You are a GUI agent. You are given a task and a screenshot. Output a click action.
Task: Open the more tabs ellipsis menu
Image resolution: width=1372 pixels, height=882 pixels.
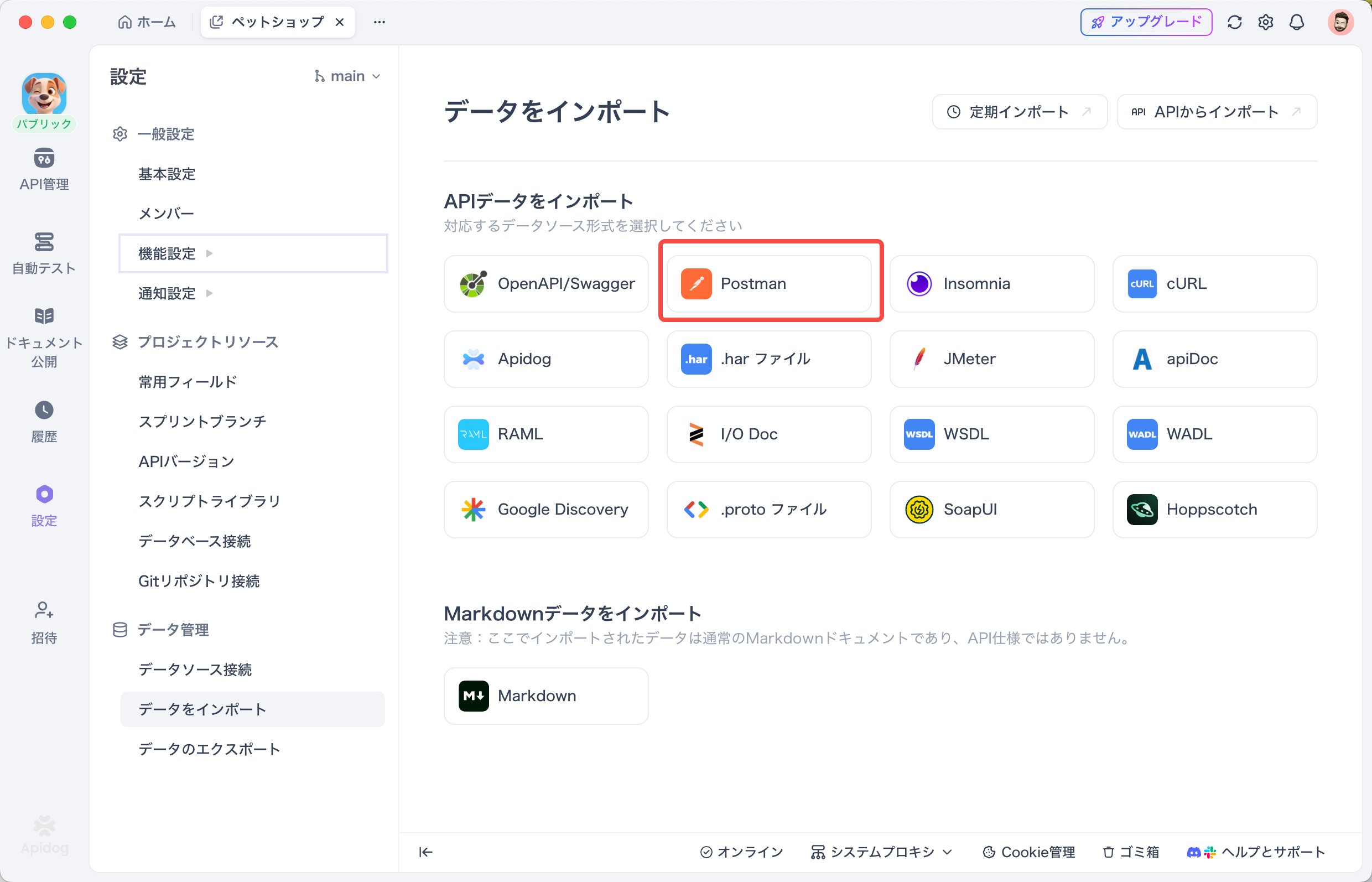coord(379,22)
